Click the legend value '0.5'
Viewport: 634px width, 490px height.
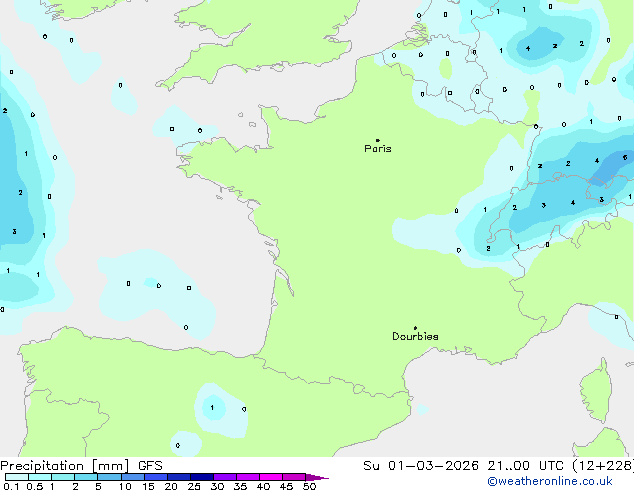coord(35,486)
